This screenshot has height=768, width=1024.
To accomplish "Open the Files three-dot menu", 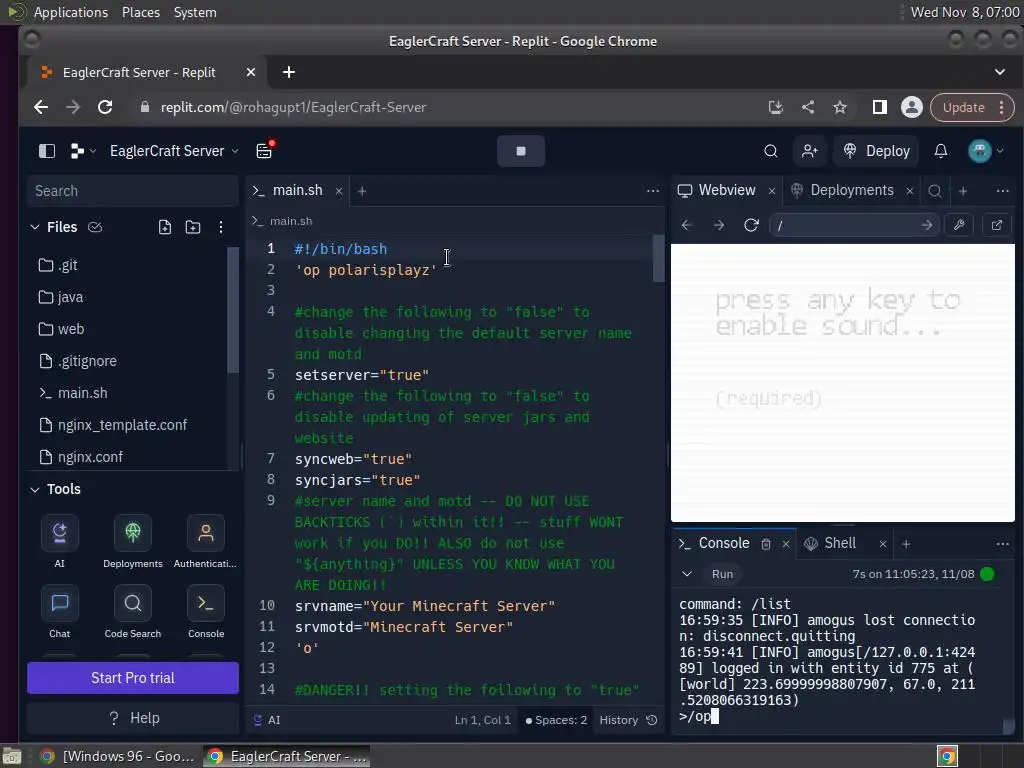I will [221, 227].
